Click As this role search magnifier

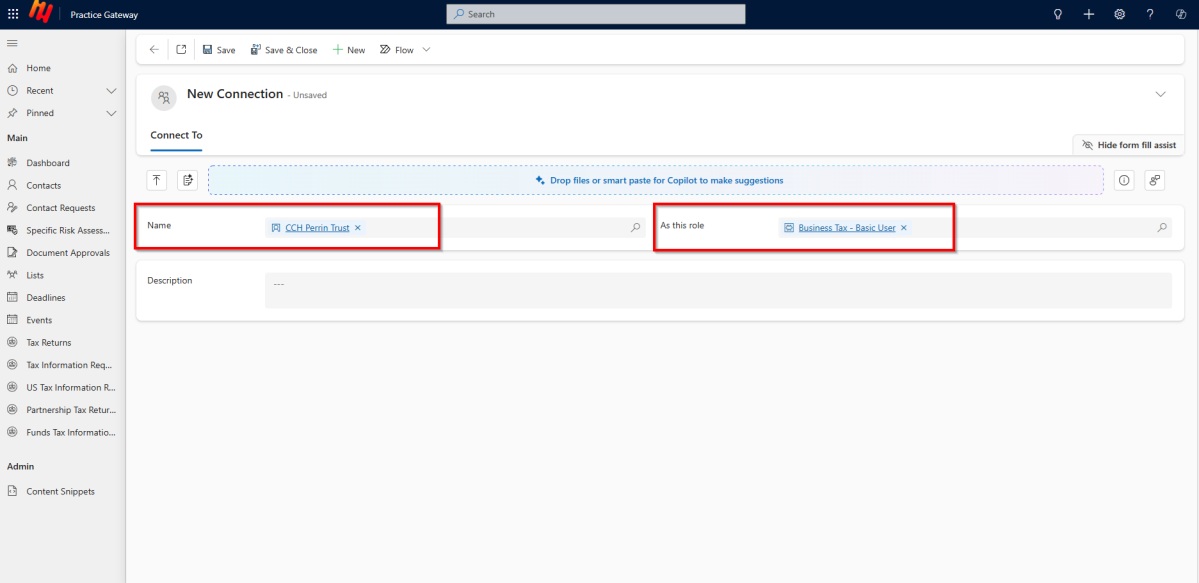[1162, 227]
